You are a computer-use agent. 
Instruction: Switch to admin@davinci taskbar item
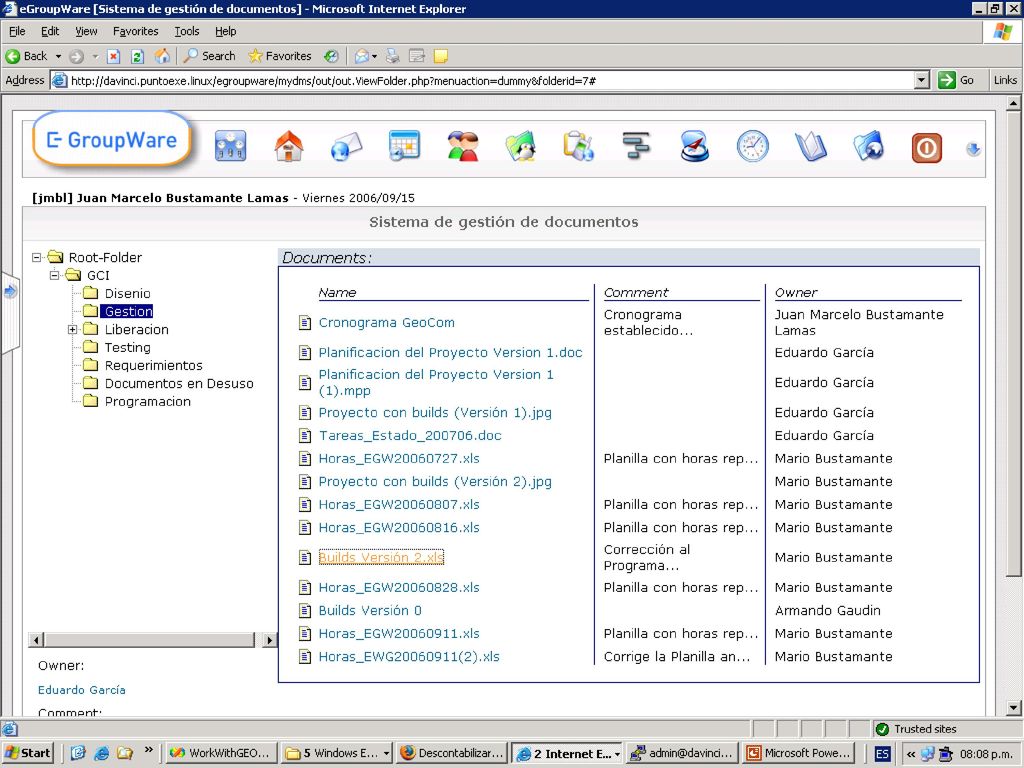[x=682, y=753]
